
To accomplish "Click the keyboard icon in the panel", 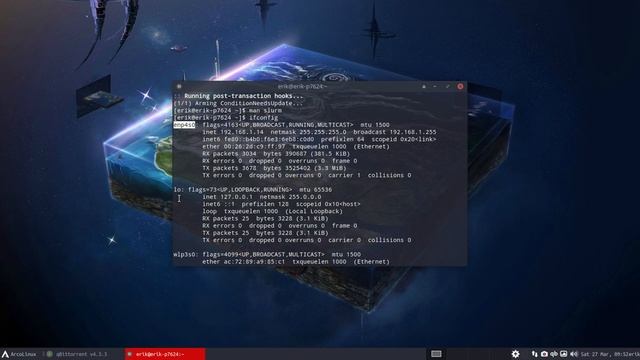I will 436,354.
